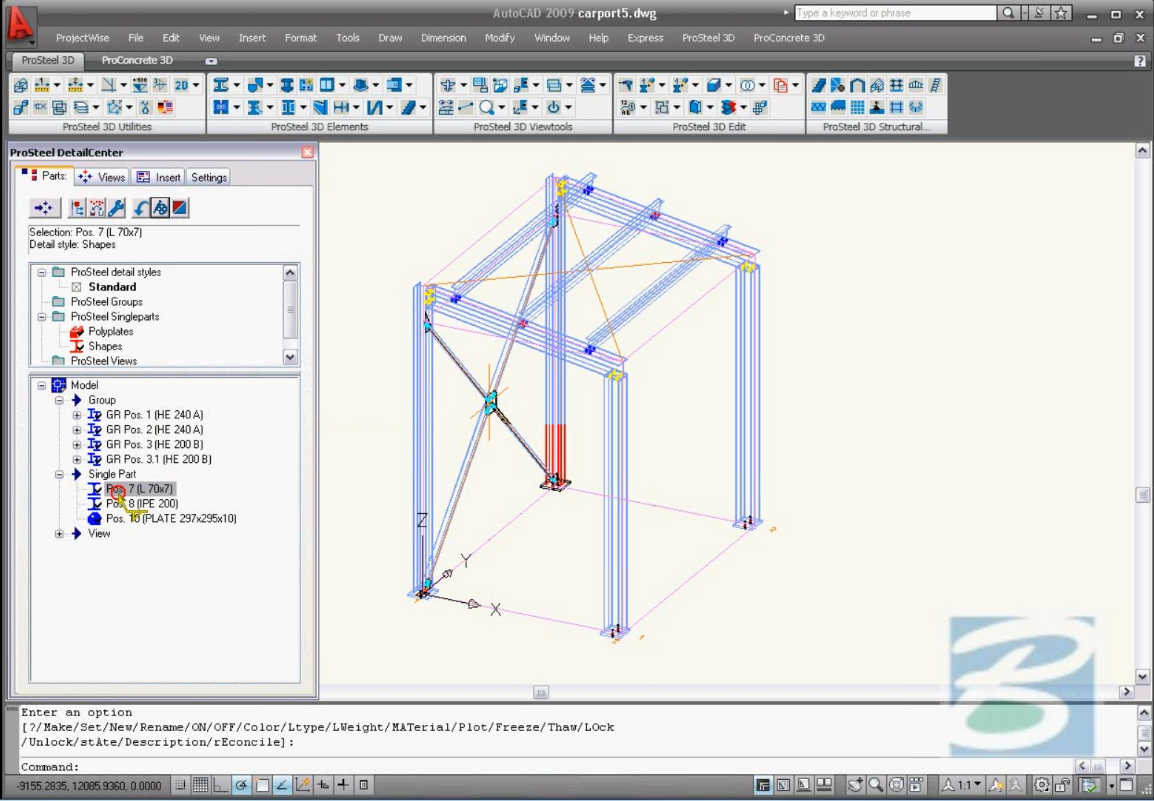1154x801 pixels.
Task: Expand the ProSteel 3D Utilities panel title
Action: [x=107, y=127]
